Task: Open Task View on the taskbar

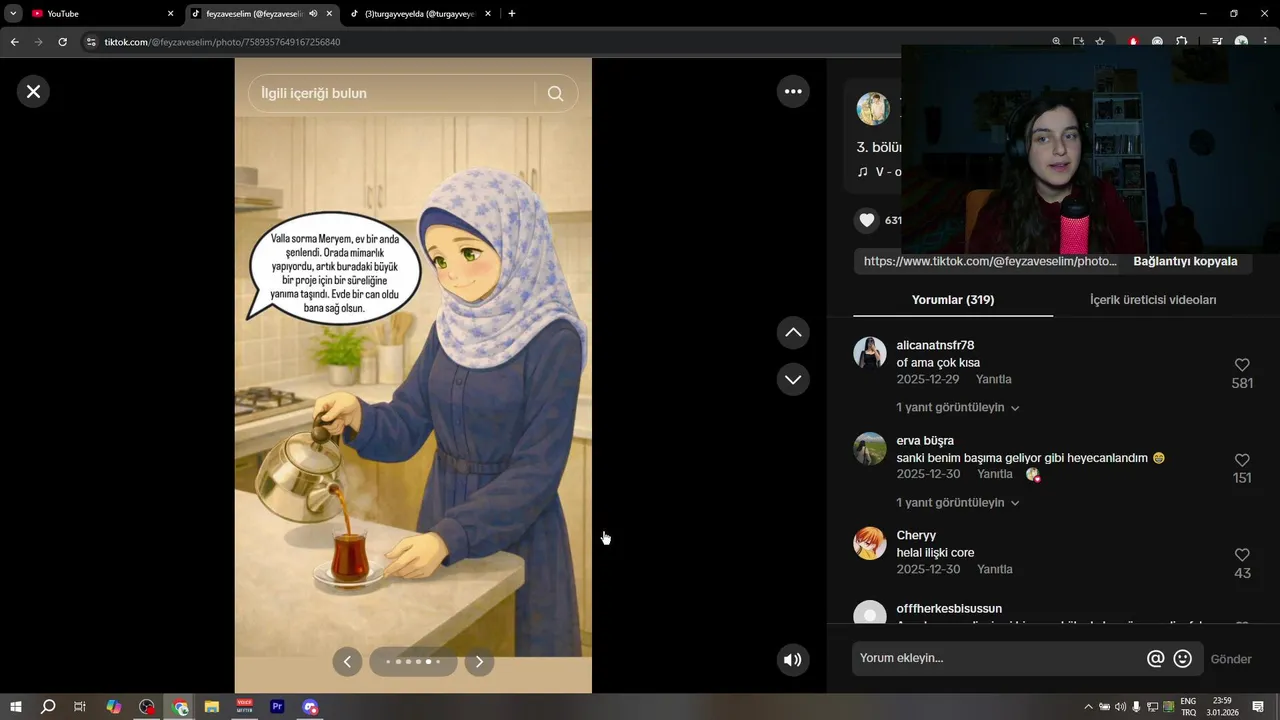Action: coord(80,707)
